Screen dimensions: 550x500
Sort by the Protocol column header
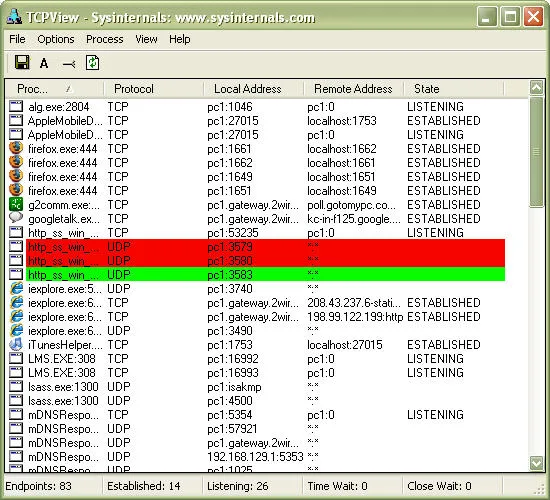(x=154, y=89)
